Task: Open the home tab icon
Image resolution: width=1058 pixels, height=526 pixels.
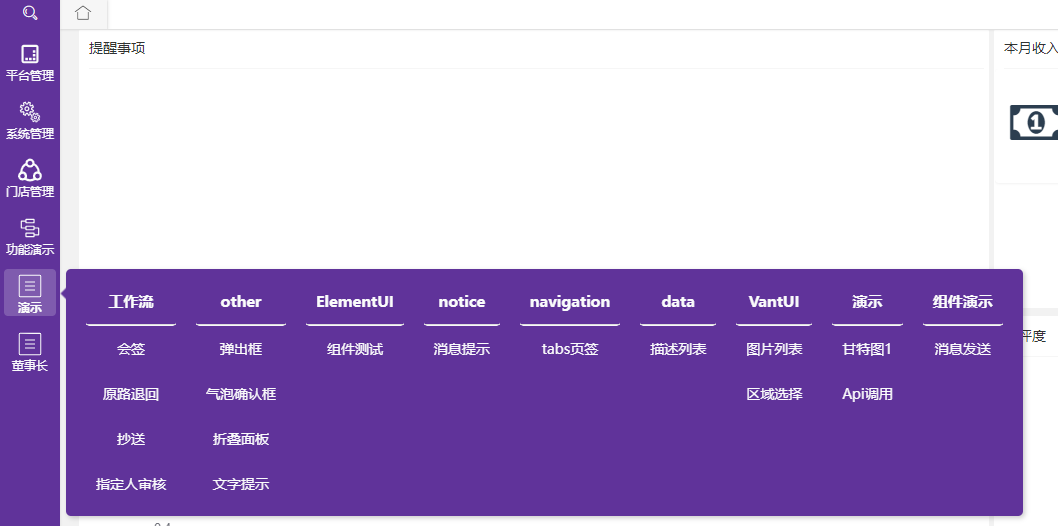Action: click(83, 13)
